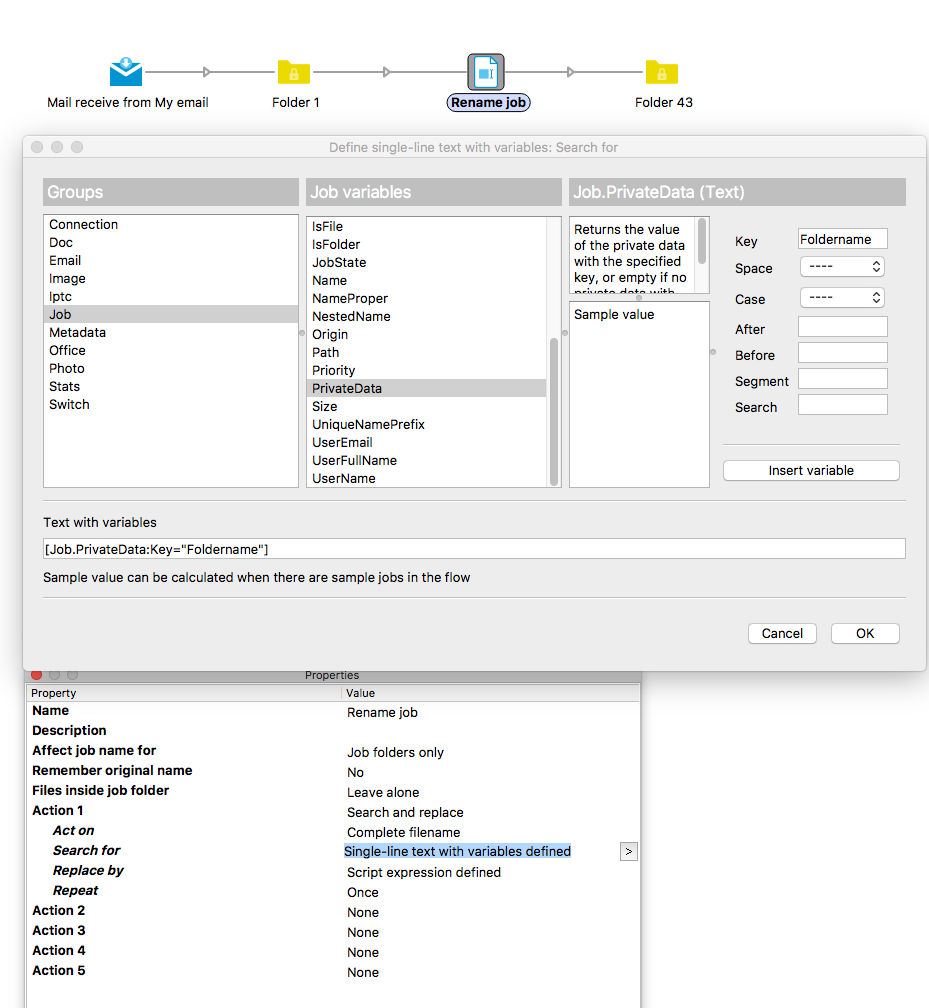Expand Search for value with the arrow button
The width and height of the screenshot is (929, 1008).
(628, 851)
